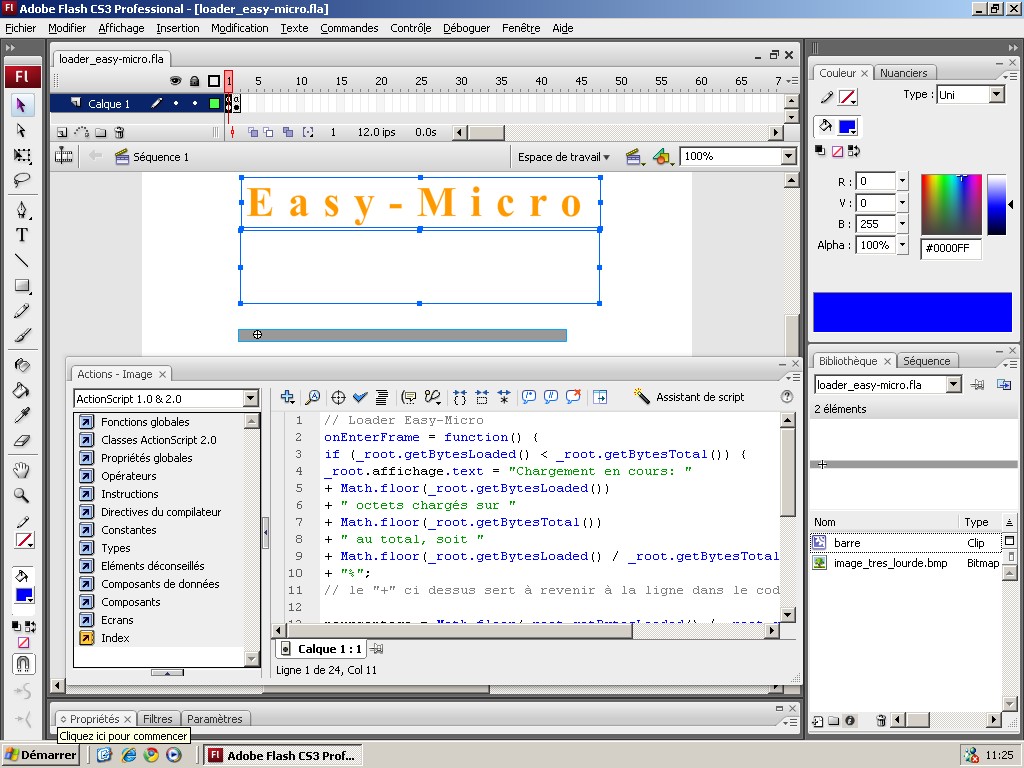Select the Lasso tool
Image resolution: width=1024 pixels, height=768 pixels.
pos(22,180)
